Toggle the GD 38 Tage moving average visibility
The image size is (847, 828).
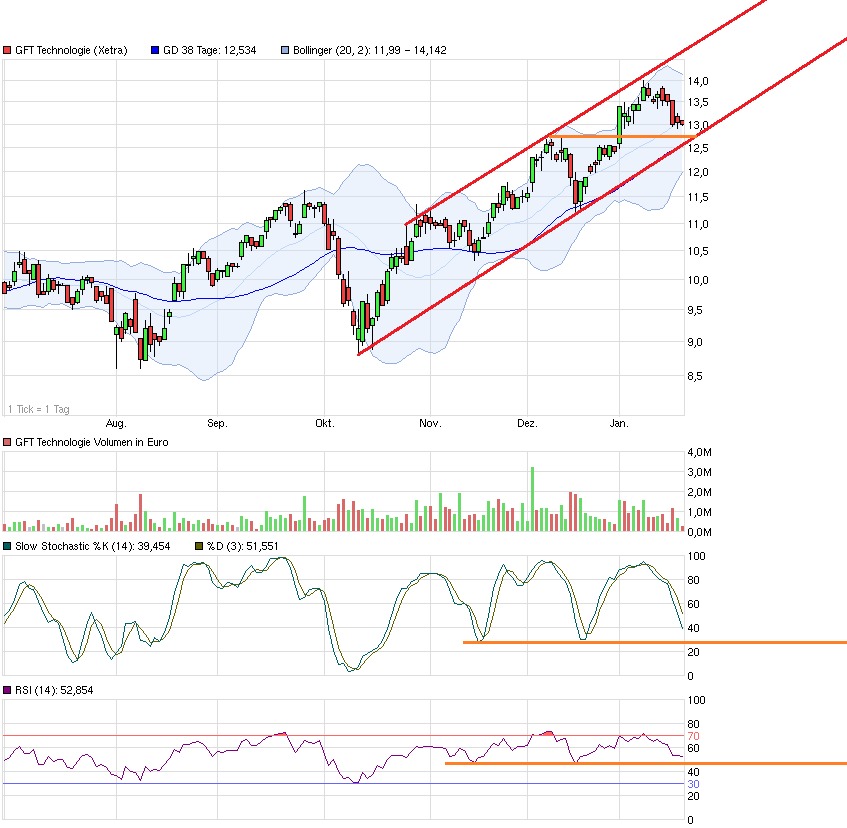point(153,48)
